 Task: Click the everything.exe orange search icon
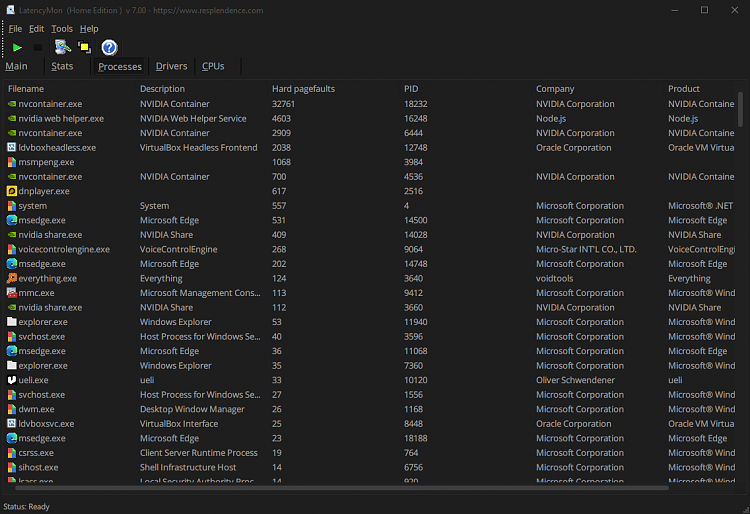coord(11,278)
